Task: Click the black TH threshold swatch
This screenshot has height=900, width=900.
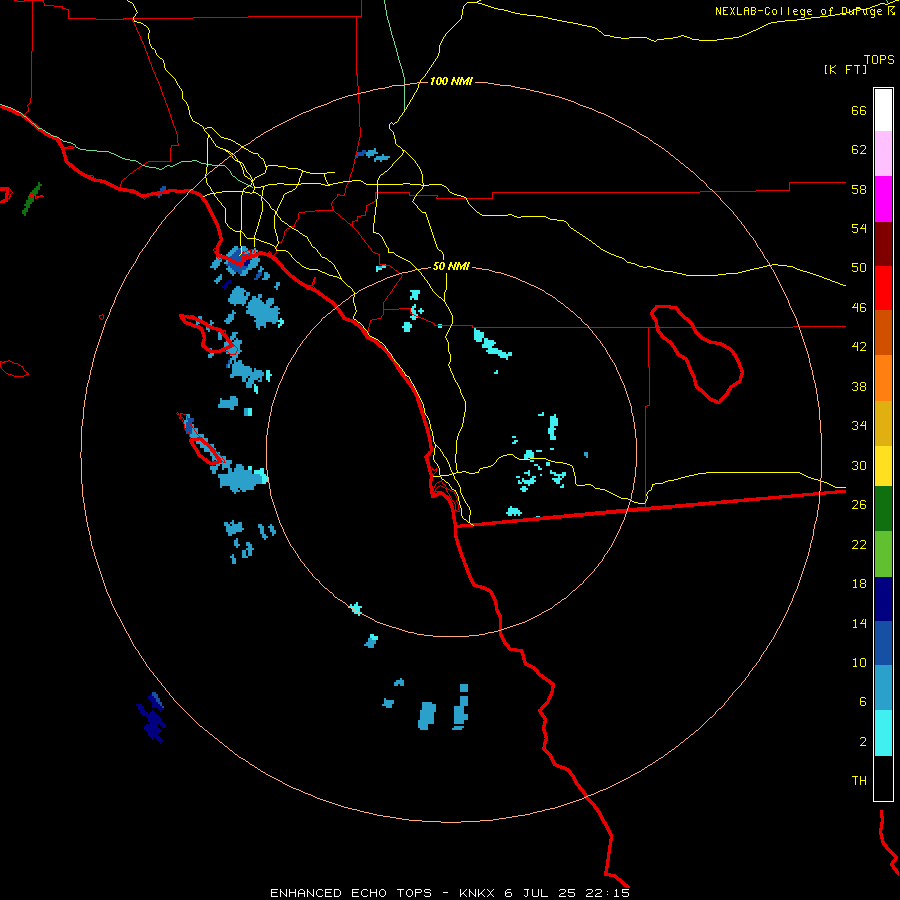Action: click(x=883, y=778)
